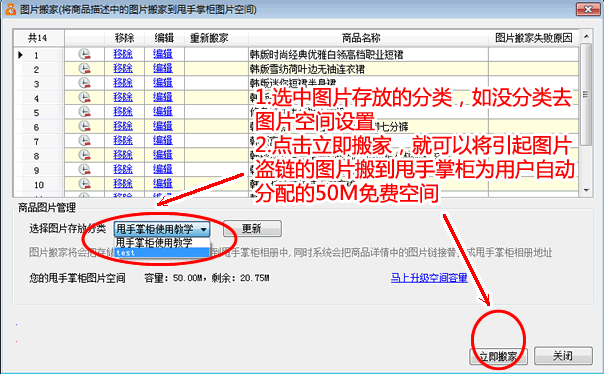Click the 编辑 link in row 1
Screen dimensions: 604x374
pos(163,54)
